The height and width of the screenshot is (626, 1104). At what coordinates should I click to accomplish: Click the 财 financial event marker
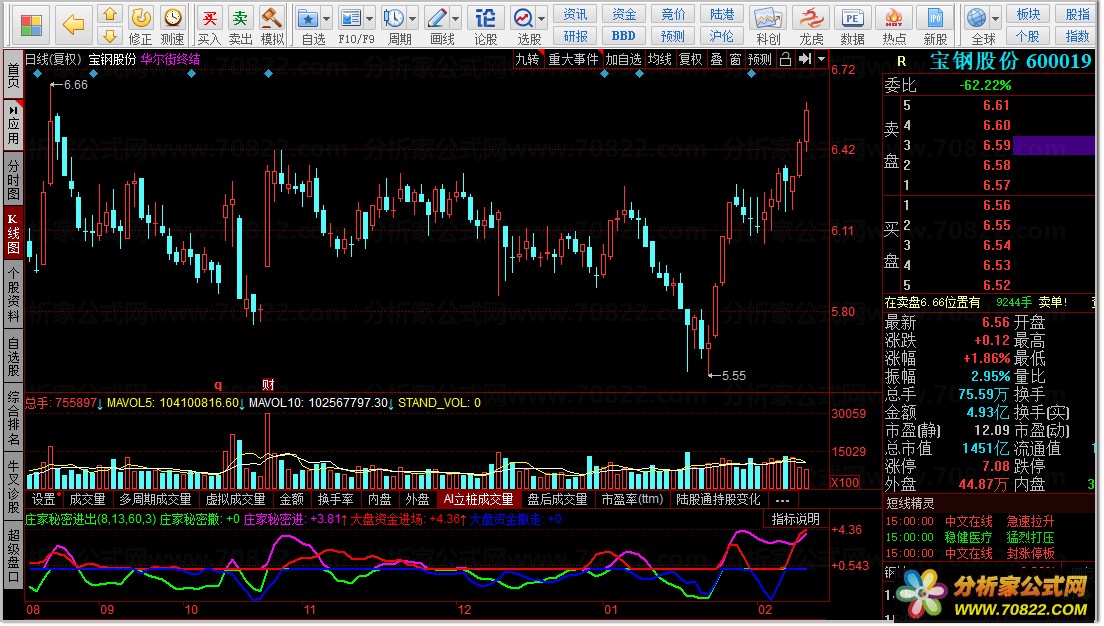click(268, 384)
